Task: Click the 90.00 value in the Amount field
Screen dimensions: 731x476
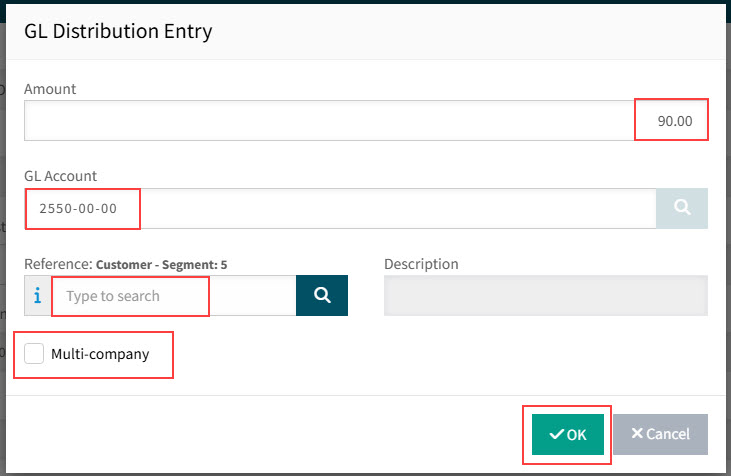Action: (674, 120)
